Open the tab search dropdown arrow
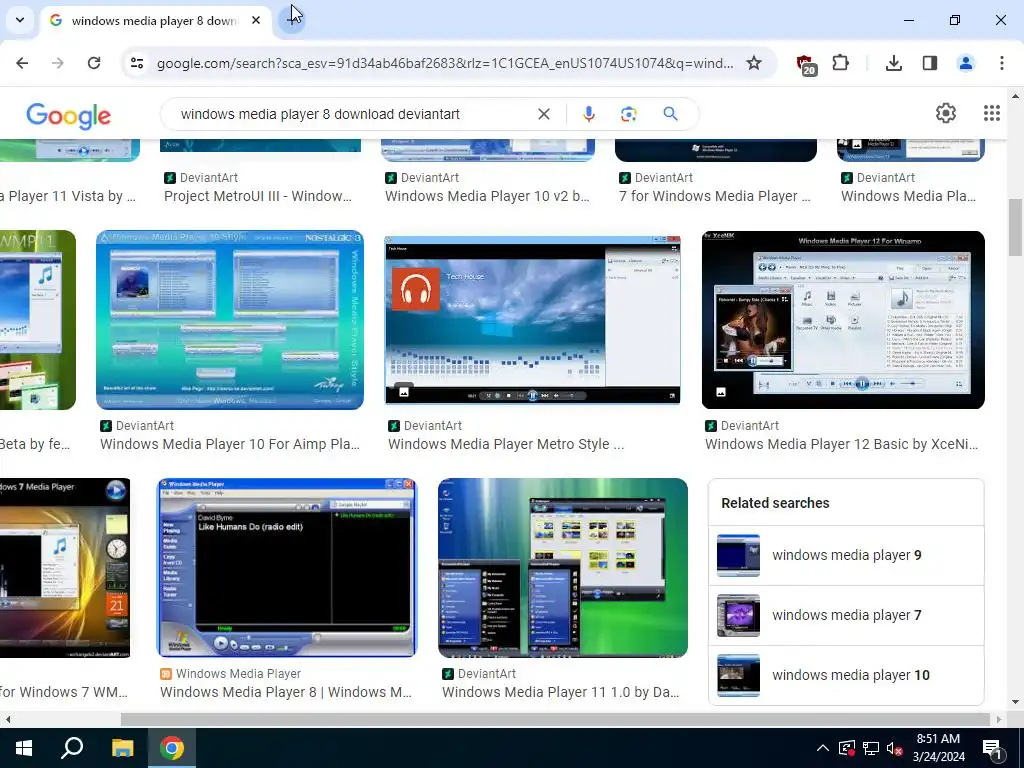1024x768 pixels. pyautogui.click(x=20, y=20)
